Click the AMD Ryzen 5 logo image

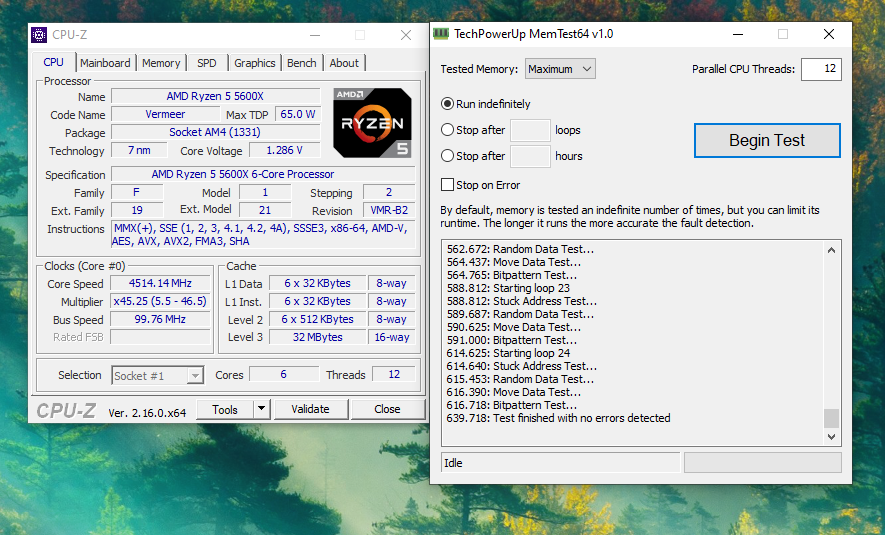point(373,122)
